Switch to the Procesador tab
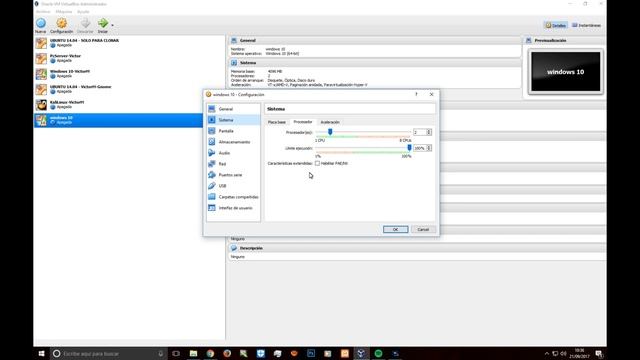 (x=303, y=122)
